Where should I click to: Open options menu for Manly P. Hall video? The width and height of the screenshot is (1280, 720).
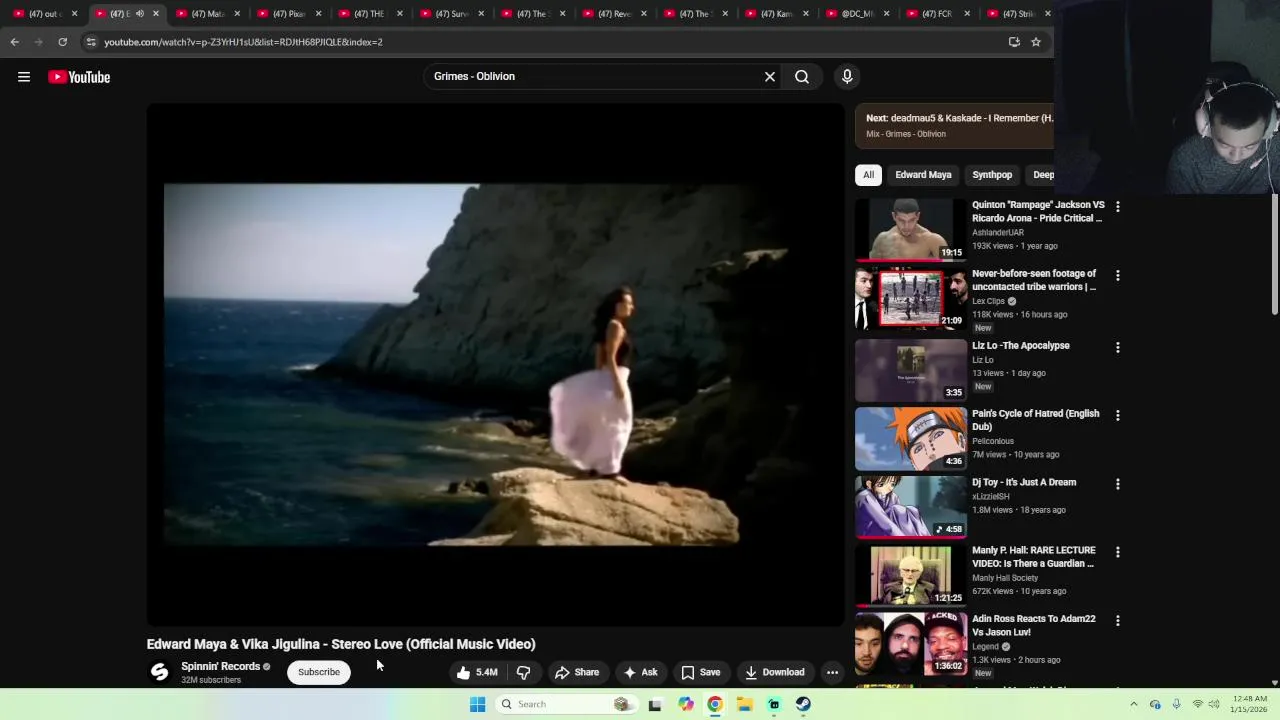[x=1118, y=552]
